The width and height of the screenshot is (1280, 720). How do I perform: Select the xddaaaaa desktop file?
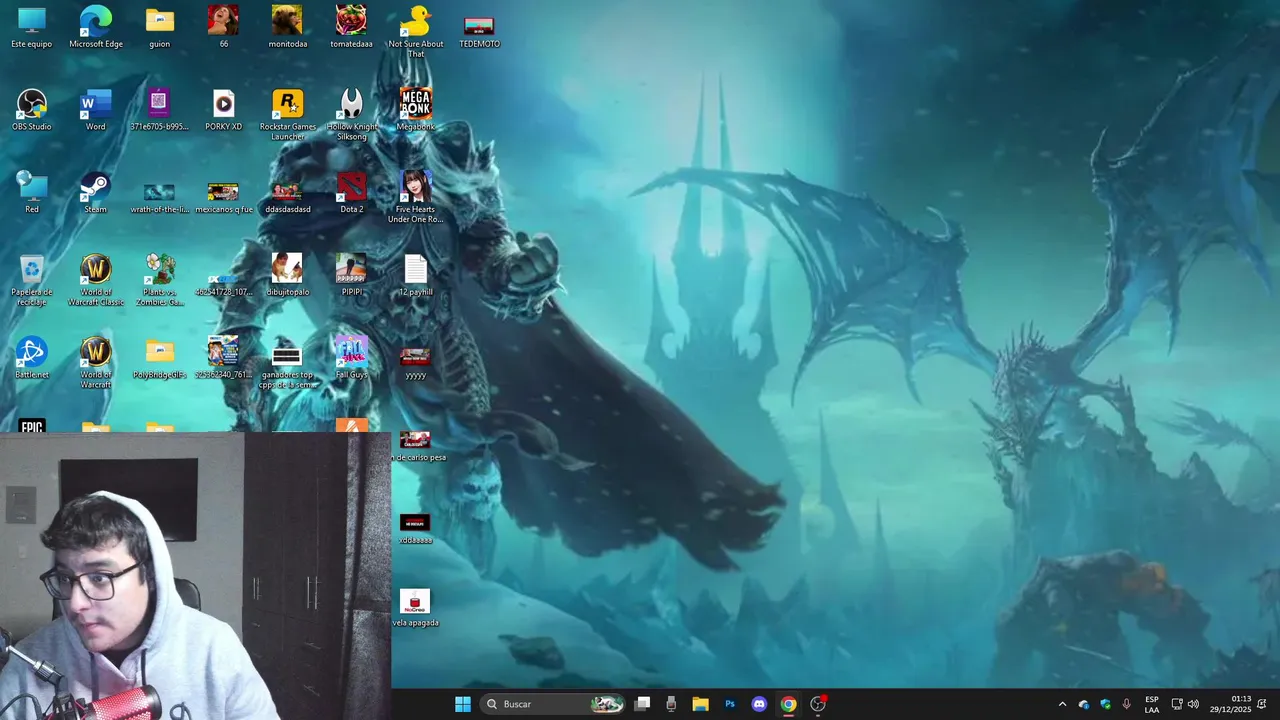(x=415, y=528)
